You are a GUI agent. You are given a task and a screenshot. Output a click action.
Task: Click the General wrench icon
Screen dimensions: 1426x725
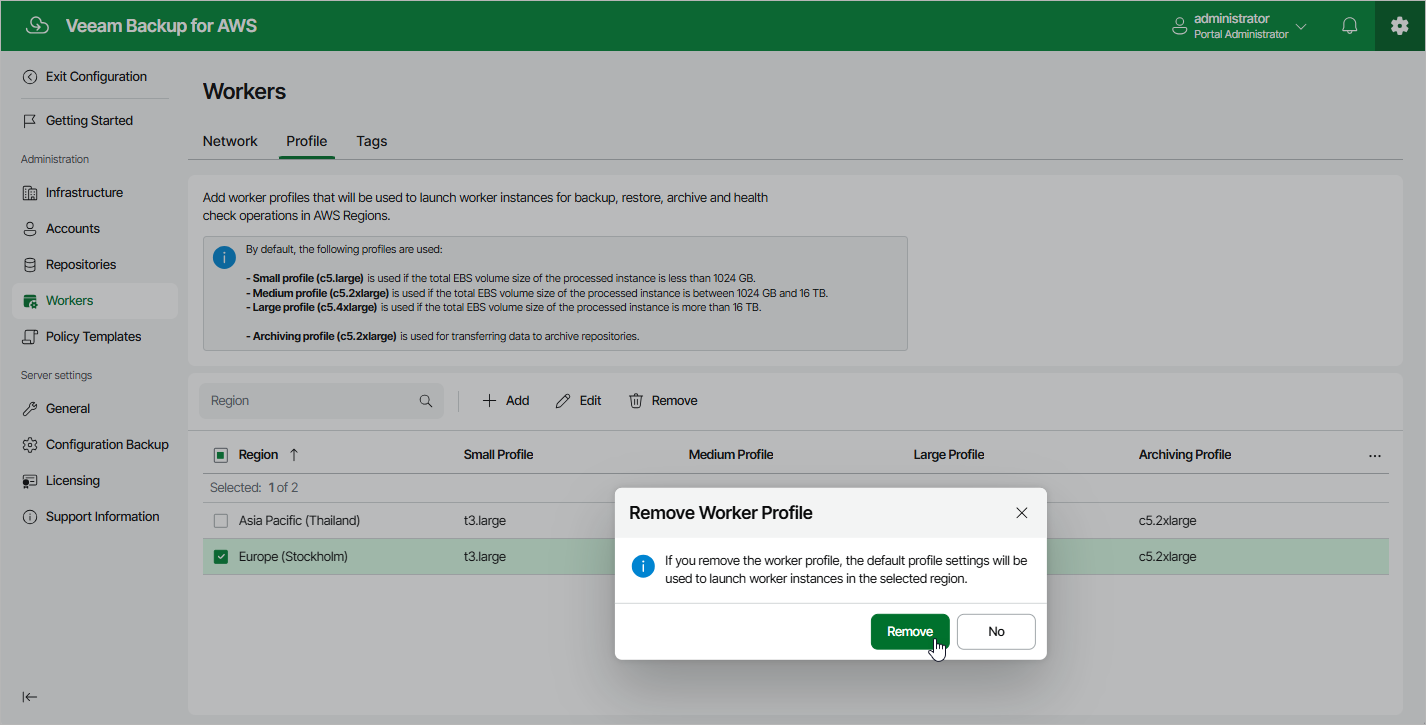click(30, 409)
